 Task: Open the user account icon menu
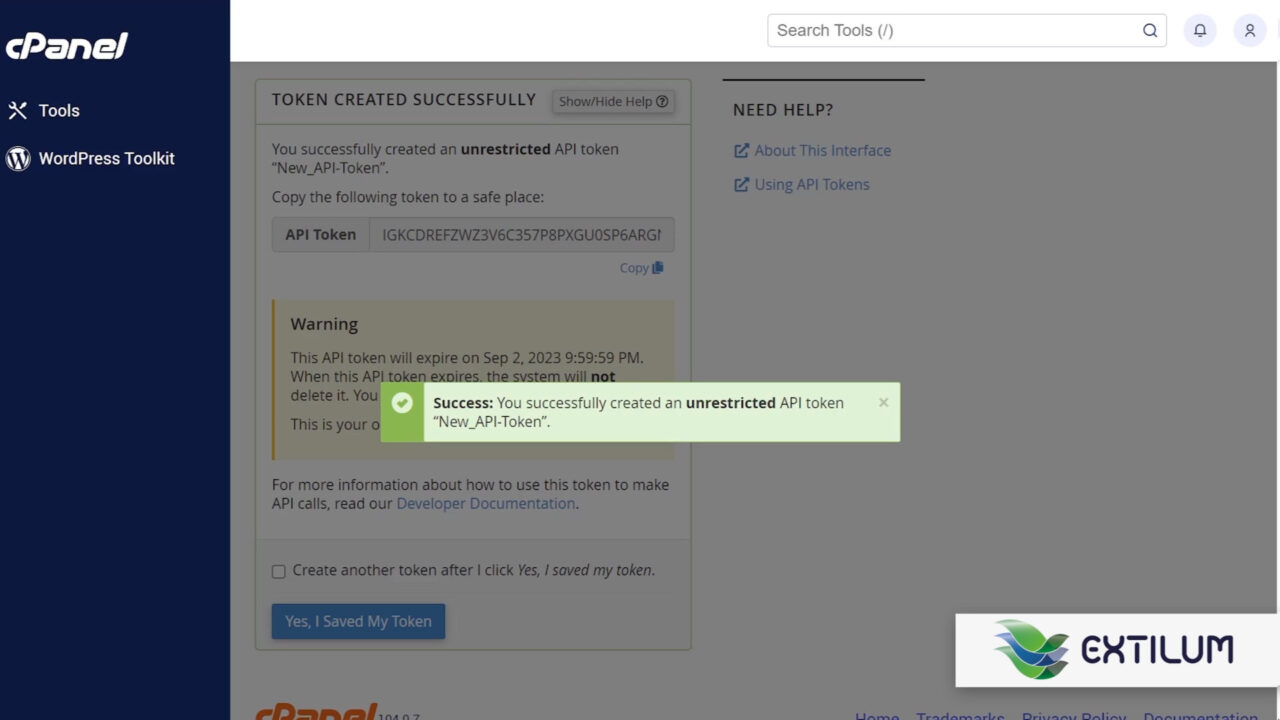[1249, 30]
